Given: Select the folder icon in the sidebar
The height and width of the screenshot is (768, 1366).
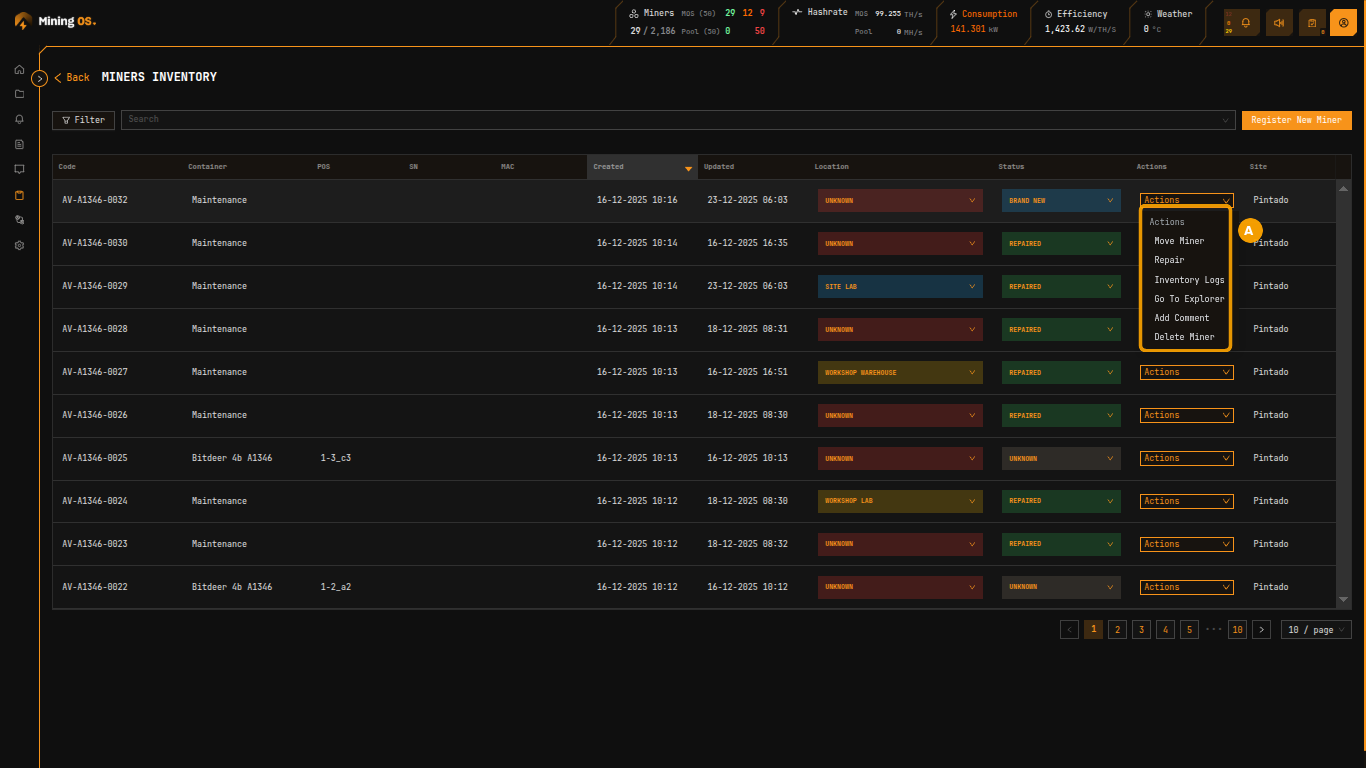Looking at the screenshot, I should click(18, 94).
